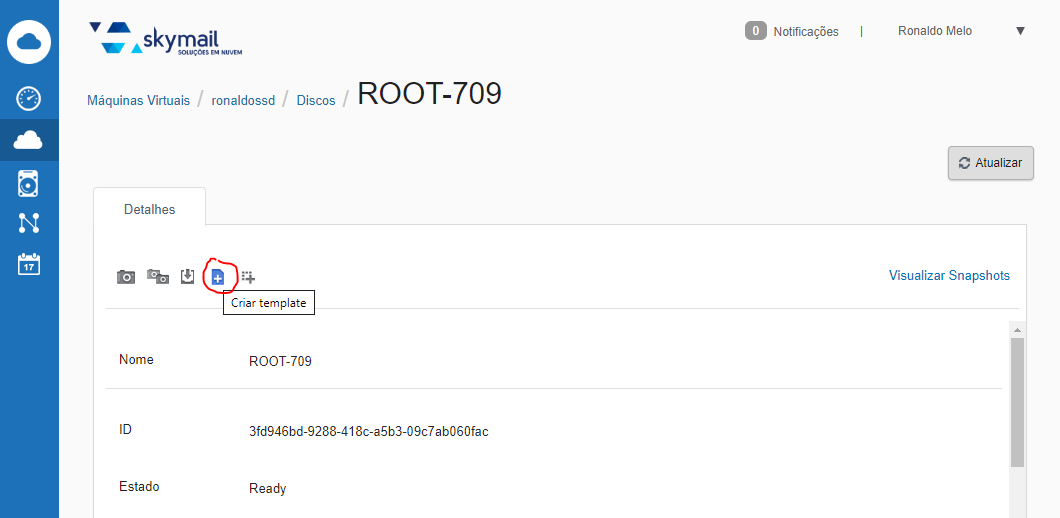This screenshot has width=1060, height=518.
Task: Switch to the Detalhes tab
Action: 149,209
